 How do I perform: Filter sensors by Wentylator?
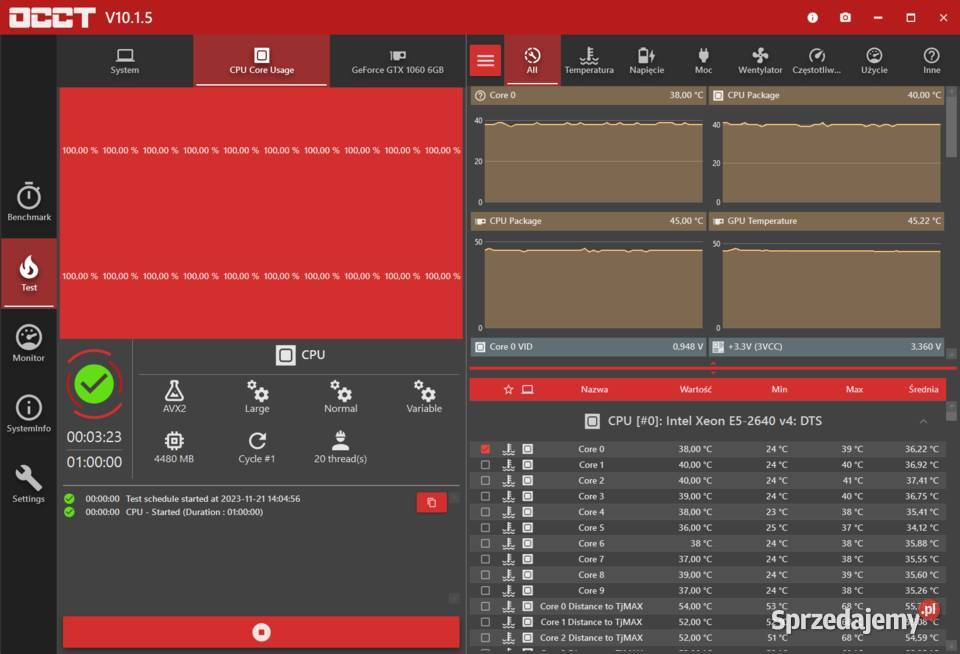(x=760, y=61)
